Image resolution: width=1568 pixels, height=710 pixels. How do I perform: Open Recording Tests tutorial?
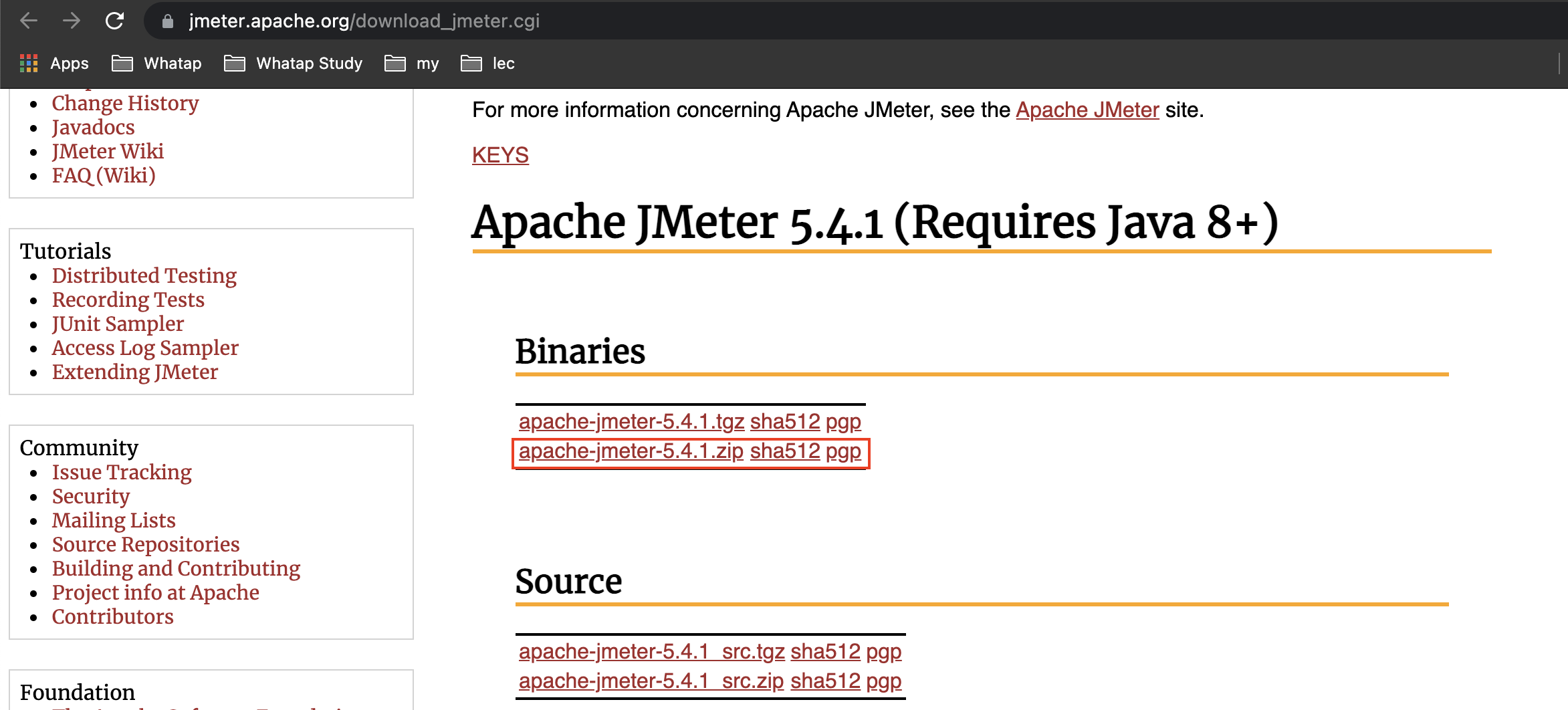point(128,300)
